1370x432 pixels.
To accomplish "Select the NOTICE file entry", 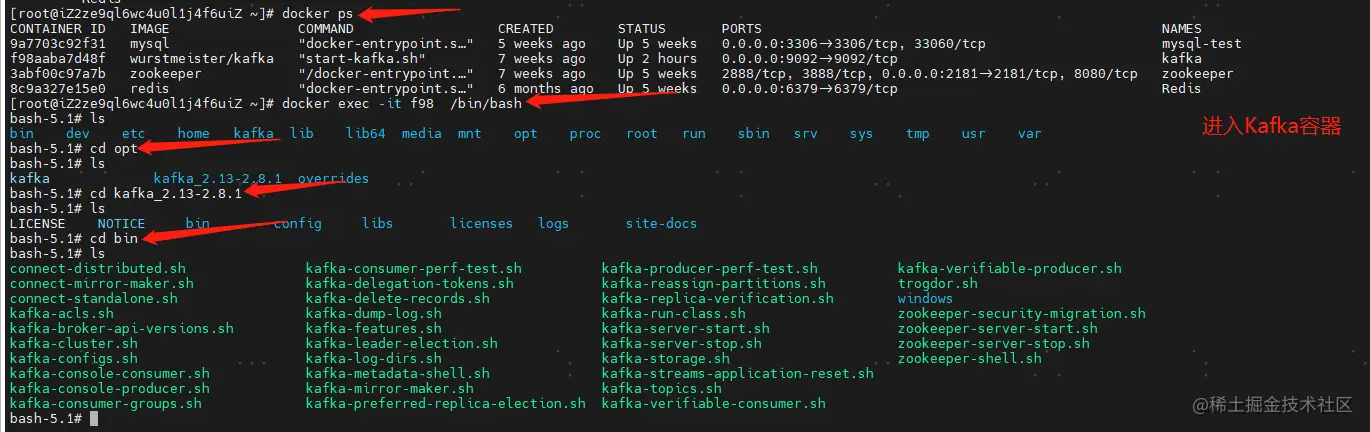I will pos(121,223).
